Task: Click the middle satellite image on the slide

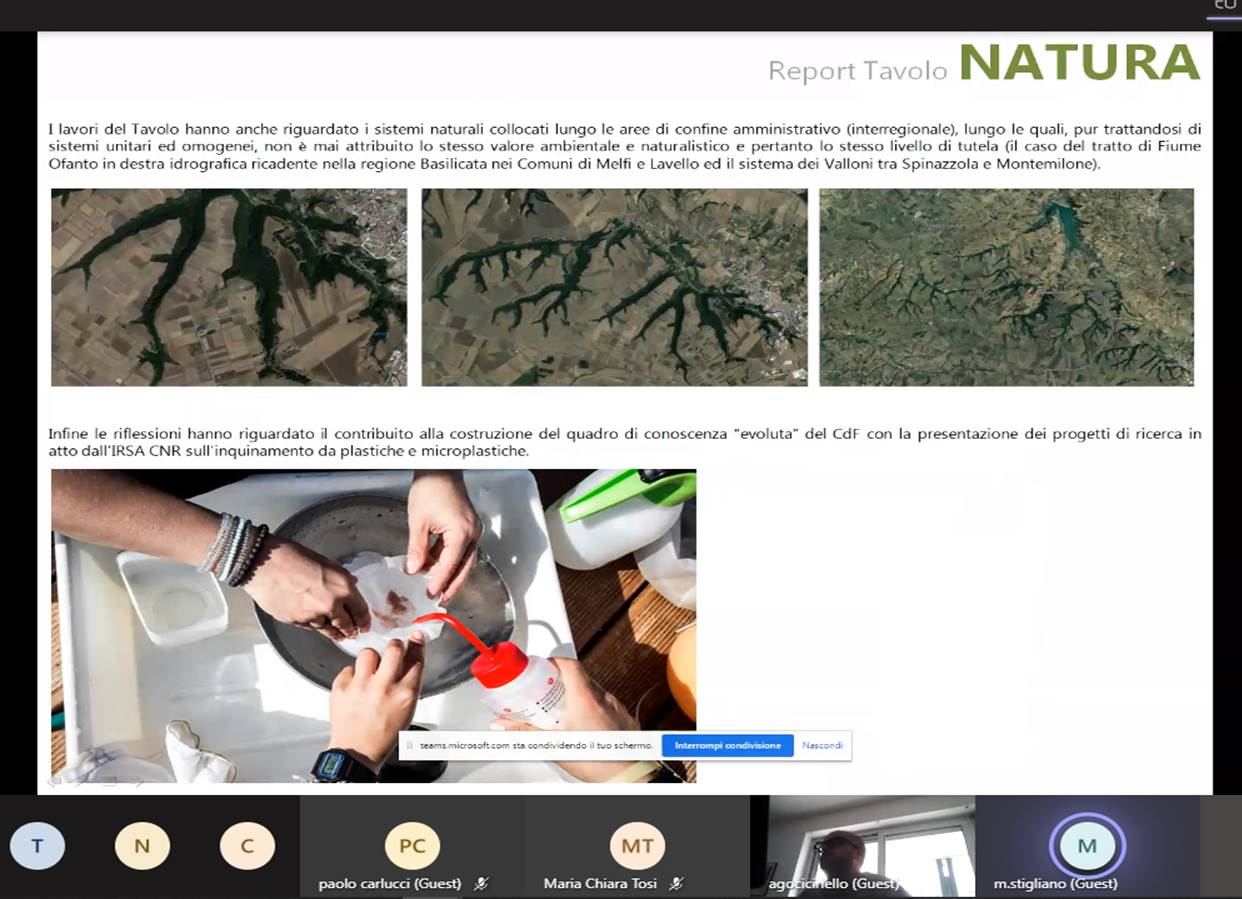Action: coord(614,287)
